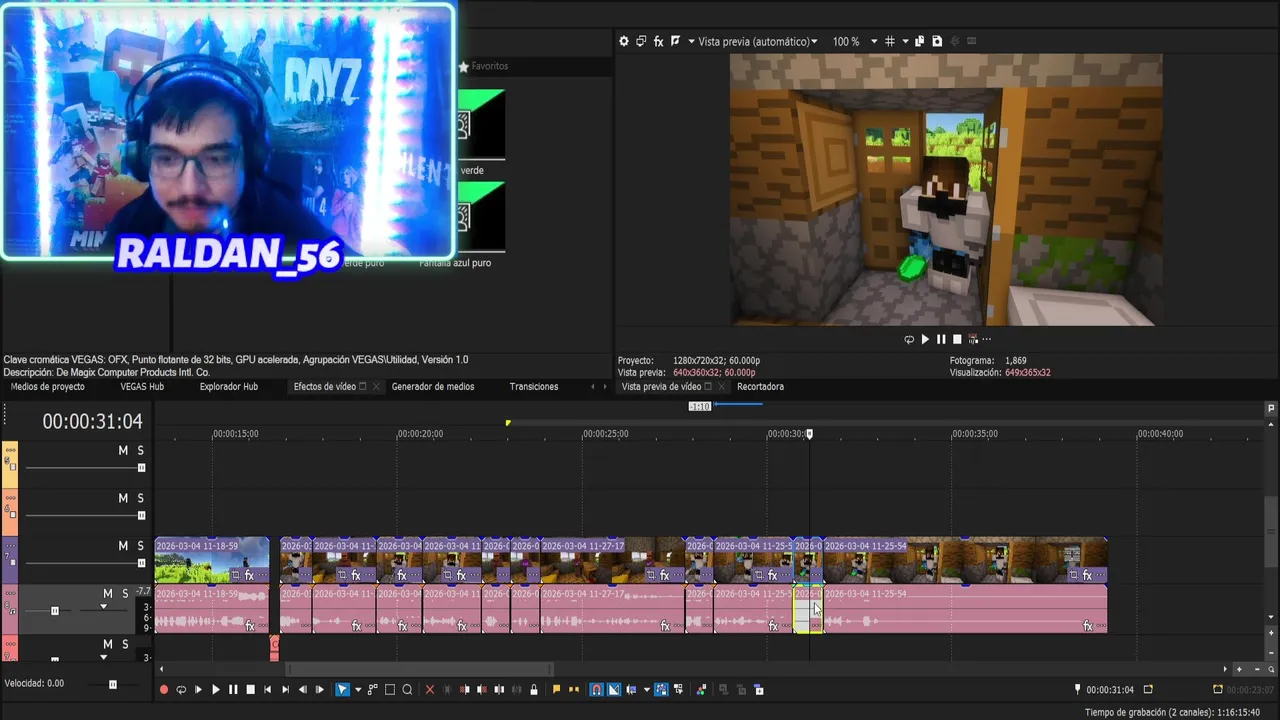Select 'Vista previa de vídeo' tab

pos(661,386)
